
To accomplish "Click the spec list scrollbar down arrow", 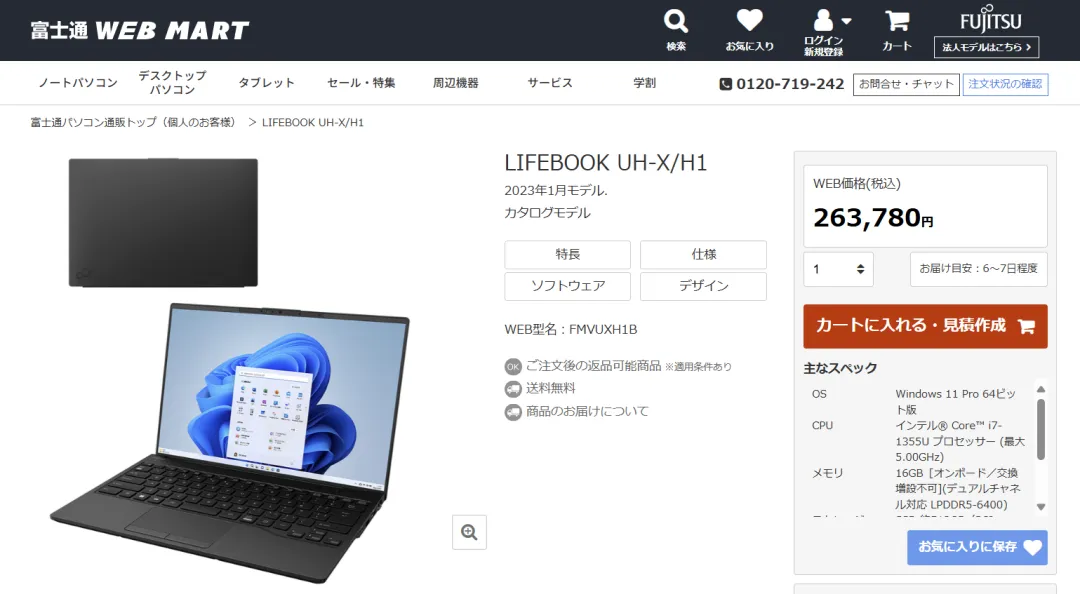I will tap(1041, 506).
